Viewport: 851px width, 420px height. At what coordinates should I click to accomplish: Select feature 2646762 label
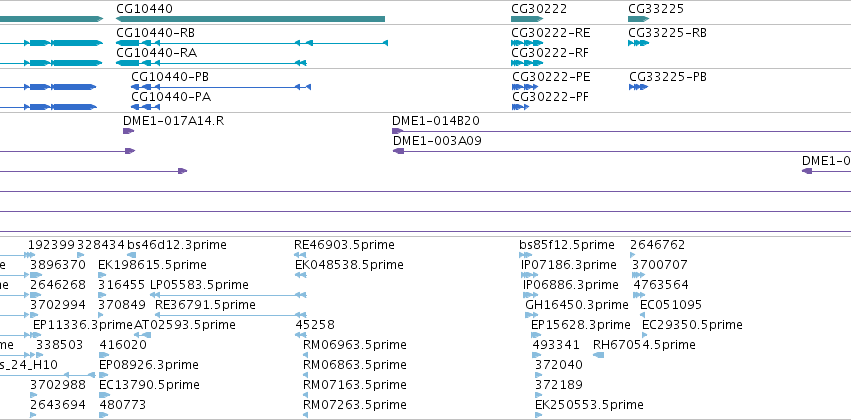click(x=658, y=245)
